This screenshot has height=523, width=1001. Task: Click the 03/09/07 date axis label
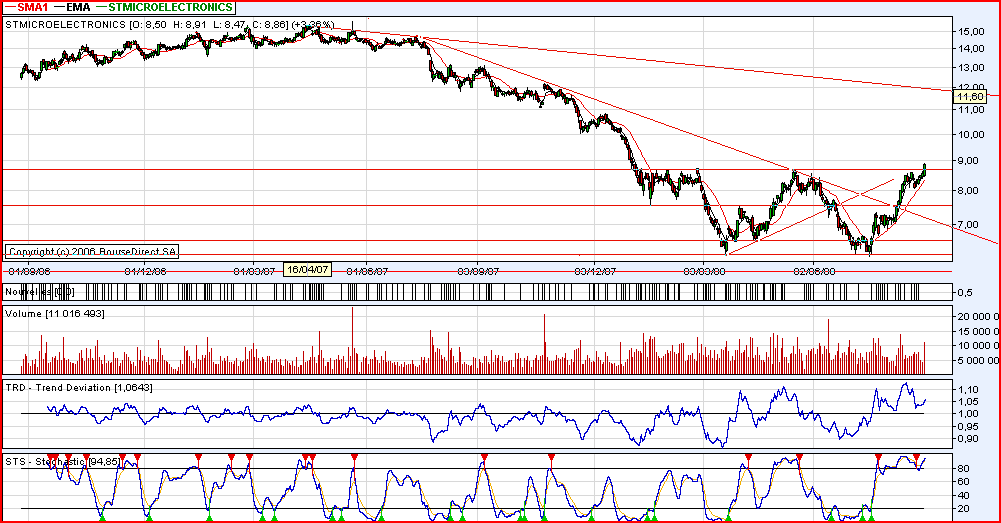(x=479, y=271)
